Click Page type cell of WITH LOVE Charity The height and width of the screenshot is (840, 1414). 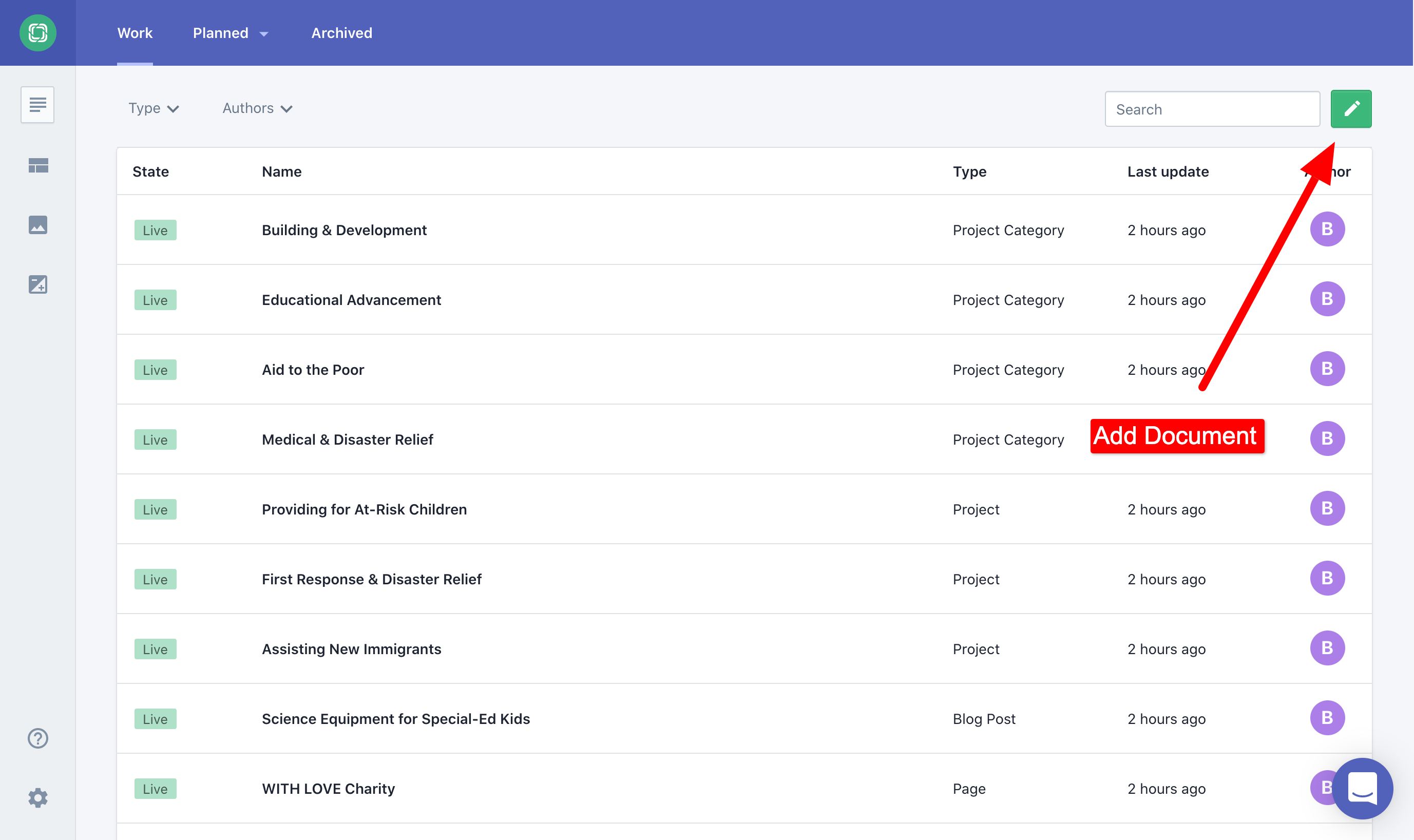point(968,789)
